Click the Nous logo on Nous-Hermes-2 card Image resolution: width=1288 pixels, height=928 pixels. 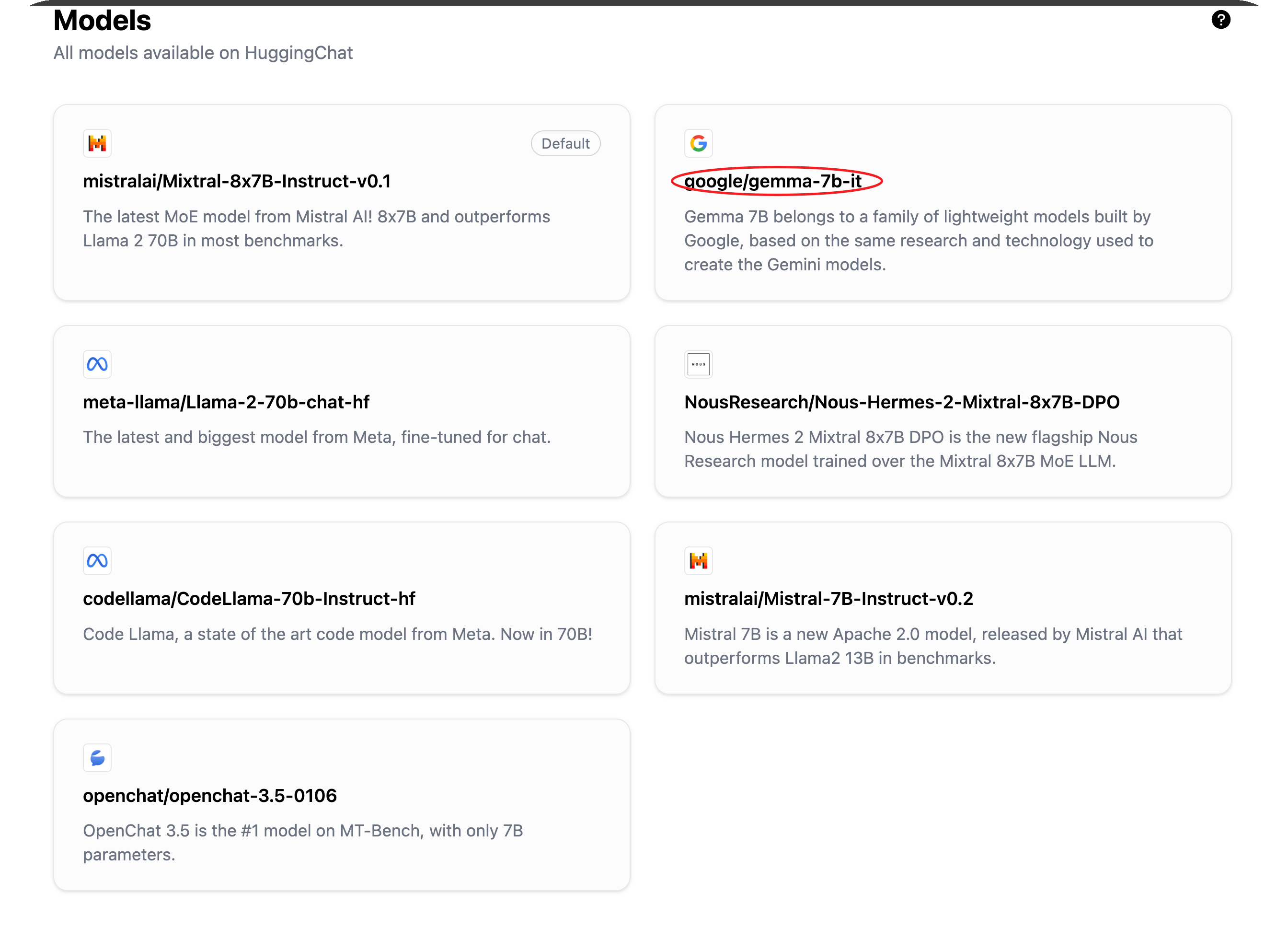pos(698,364)
